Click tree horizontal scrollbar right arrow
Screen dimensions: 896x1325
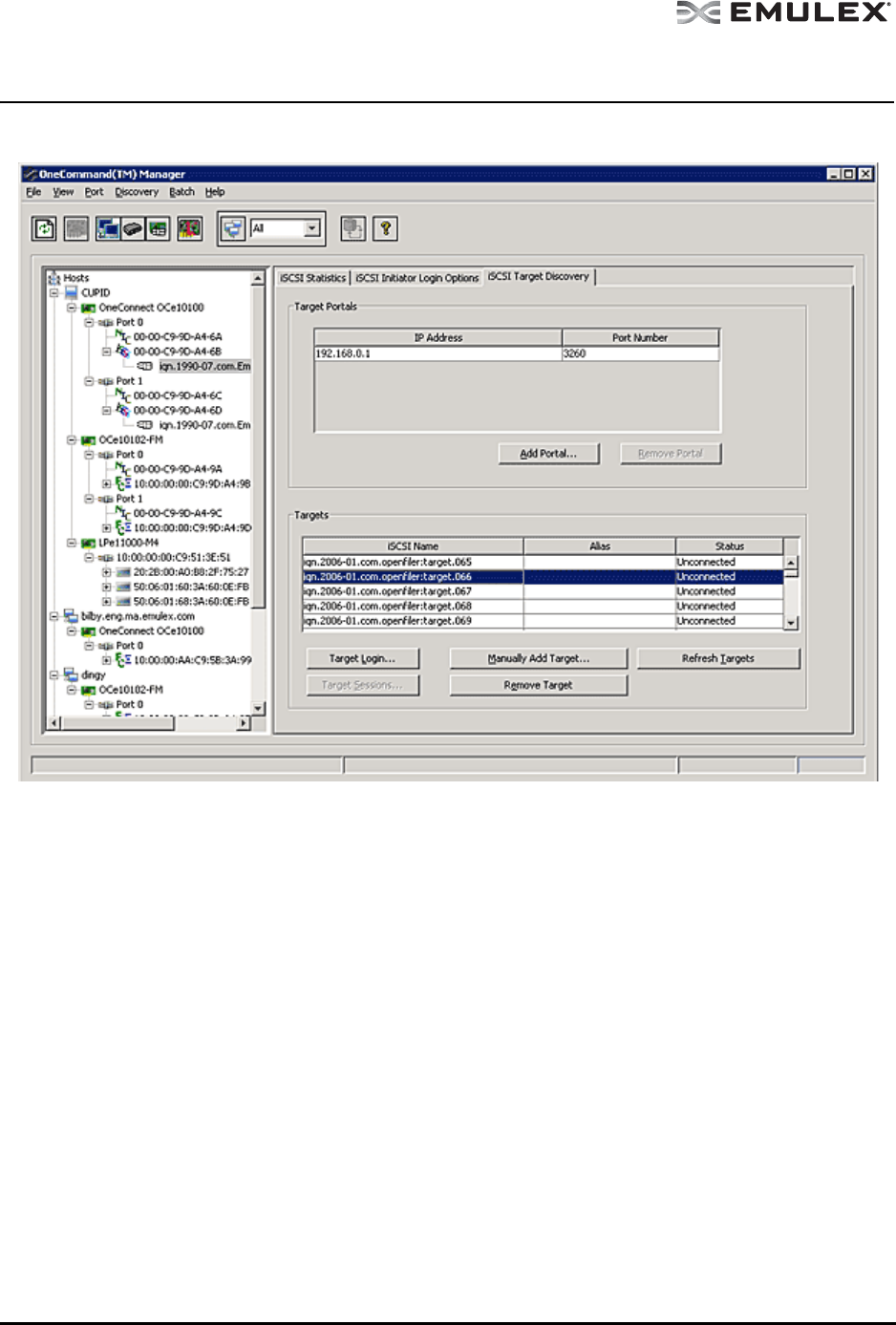244,723
